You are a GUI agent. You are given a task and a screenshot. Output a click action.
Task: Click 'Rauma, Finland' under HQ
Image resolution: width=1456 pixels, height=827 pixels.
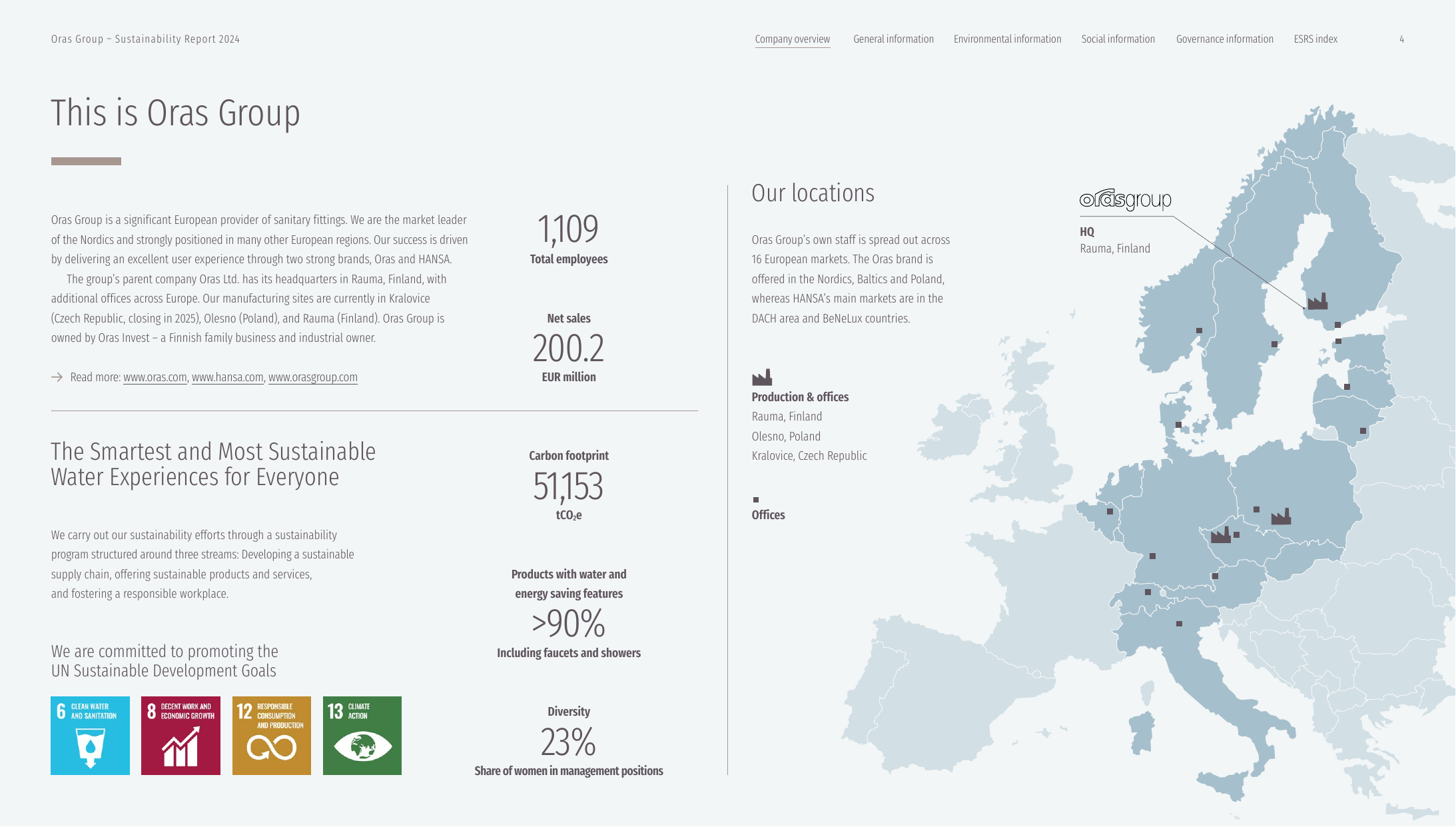pos(1115,249)
